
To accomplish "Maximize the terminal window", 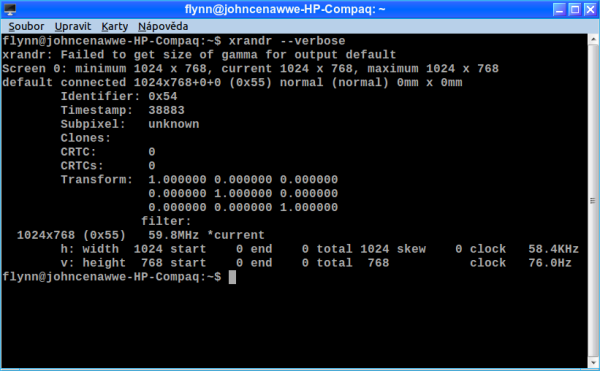I will pyautogui.click(x=575, y=10).
